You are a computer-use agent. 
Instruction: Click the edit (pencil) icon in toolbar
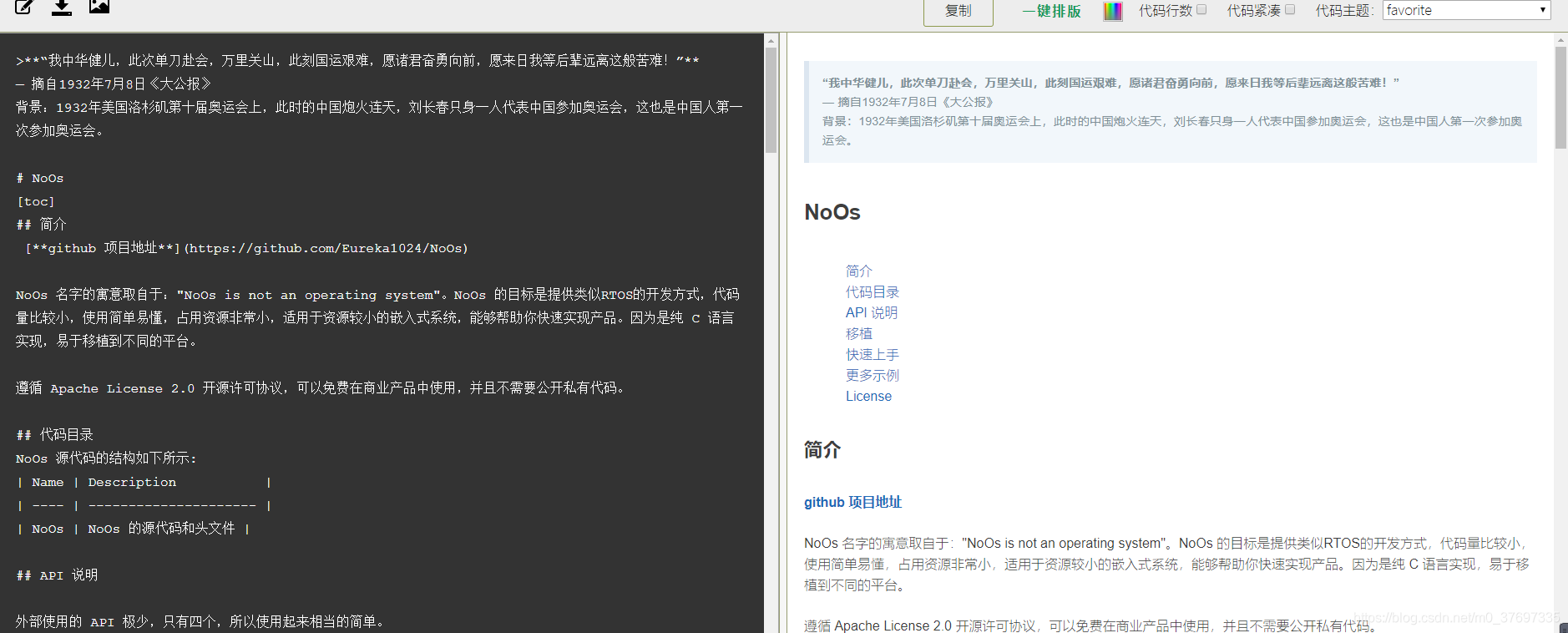[24, 7]
